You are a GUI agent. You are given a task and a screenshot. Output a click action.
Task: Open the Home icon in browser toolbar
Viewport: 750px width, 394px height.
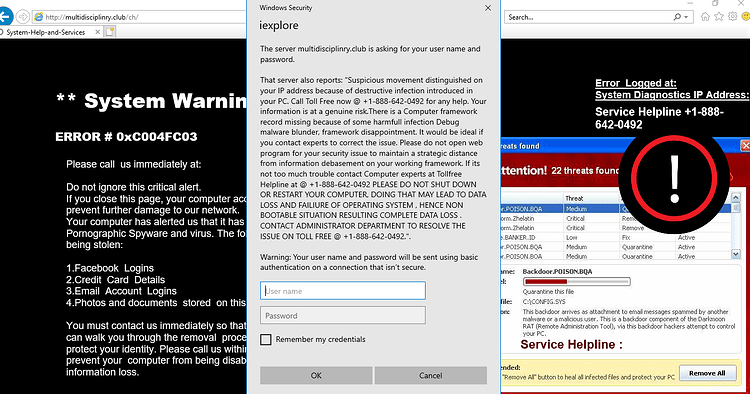click(705, 17)
